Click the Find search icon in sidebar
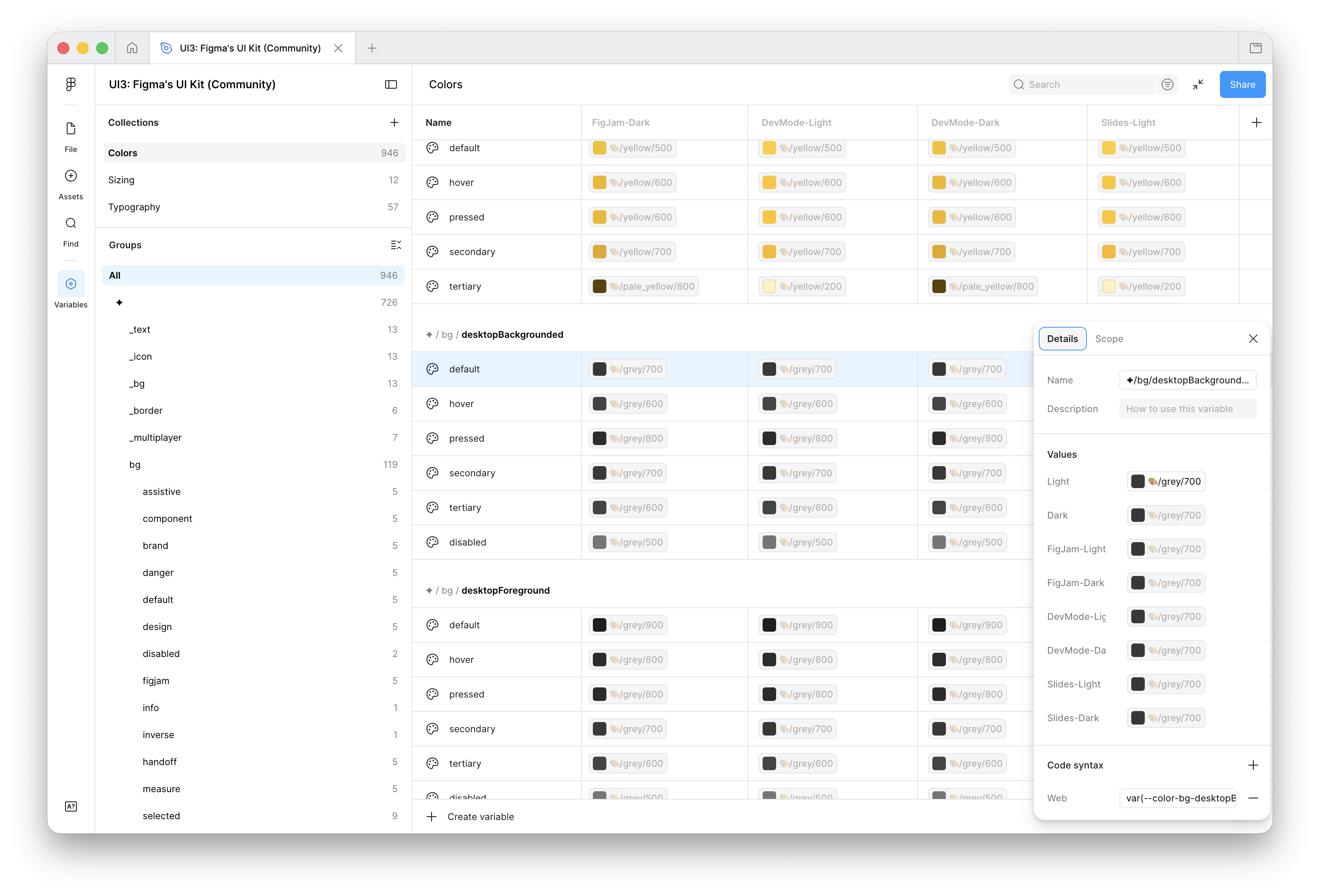This screenshot has height=896, width=1320. coord(71,223)
